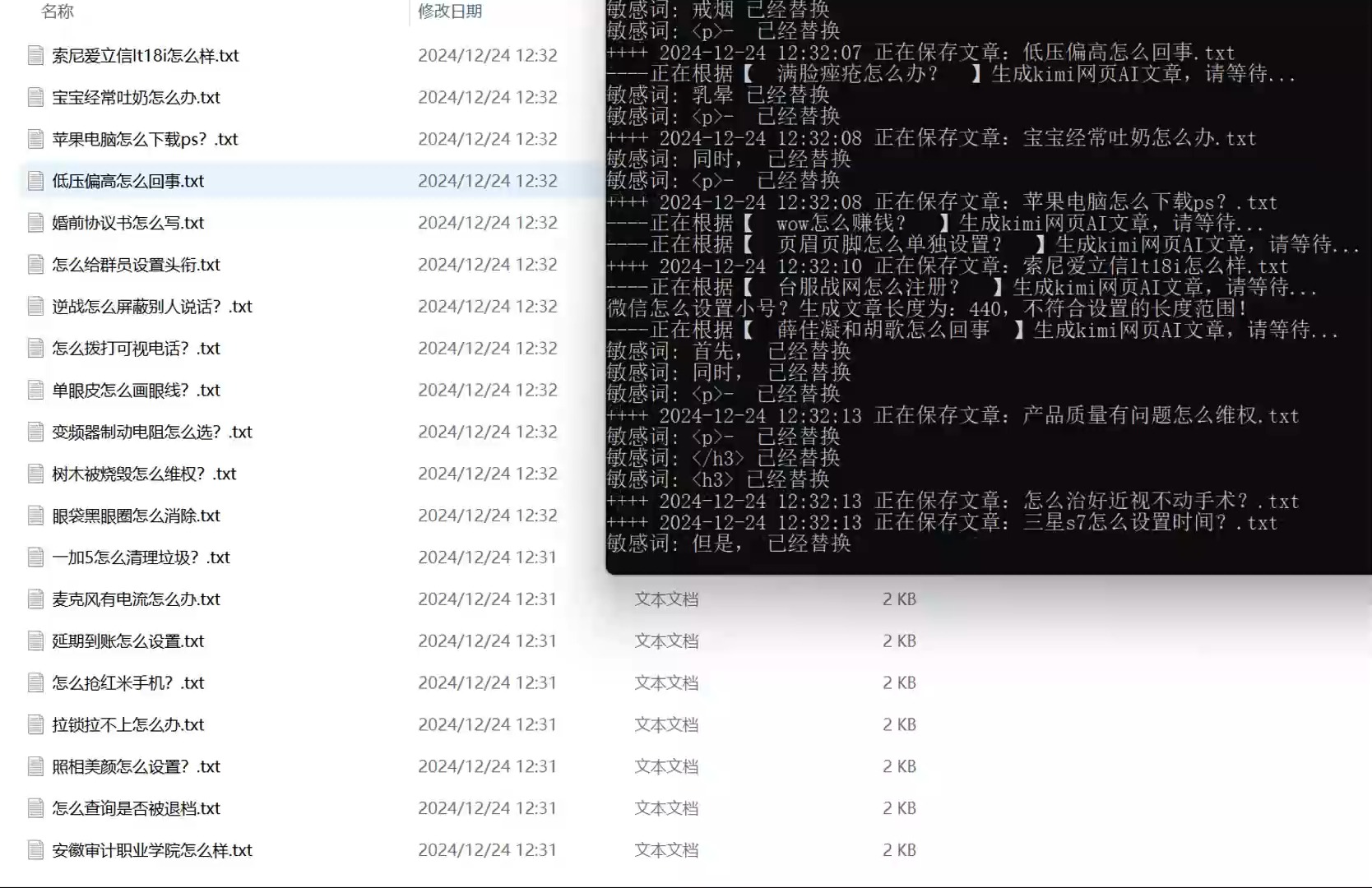1372x888 pixels.
Task: Click the file icon of 怎么查询是否被退档.txt
Action: (x=35, y=808)
